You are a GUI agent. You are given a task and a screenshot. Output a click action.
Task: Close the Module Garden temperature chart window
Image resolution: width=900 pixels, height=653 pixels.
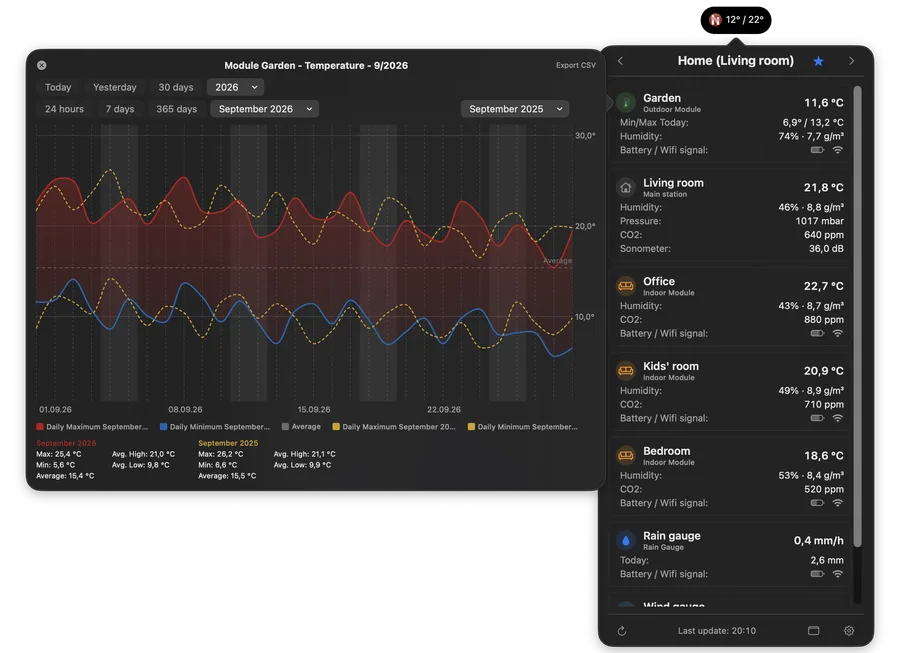[42, 65]
